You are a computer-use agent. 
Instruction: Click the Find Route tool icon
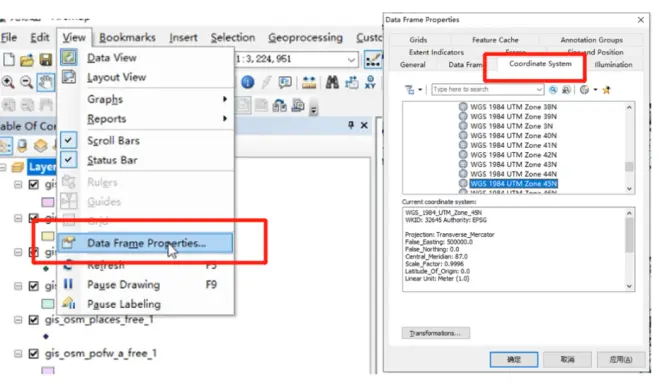[x=351, y=82]
